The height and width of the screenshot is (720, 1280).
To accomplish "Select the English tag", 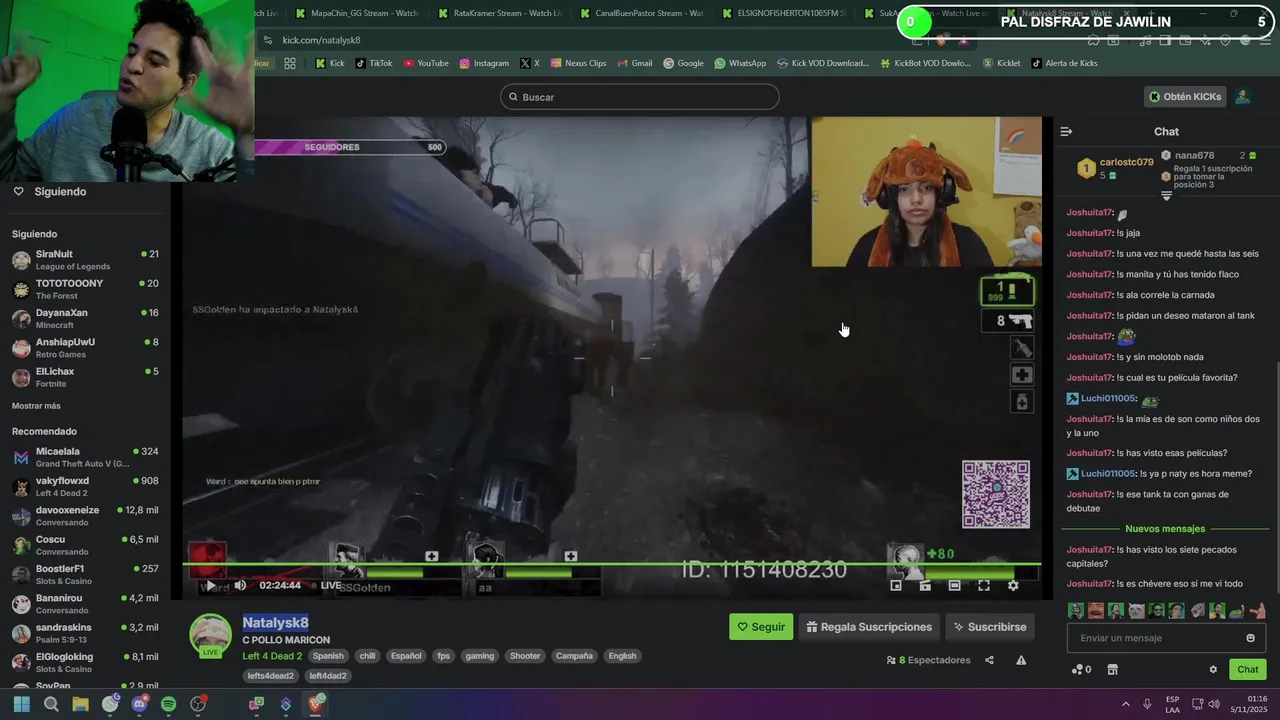I will click(x=622, y=656).
